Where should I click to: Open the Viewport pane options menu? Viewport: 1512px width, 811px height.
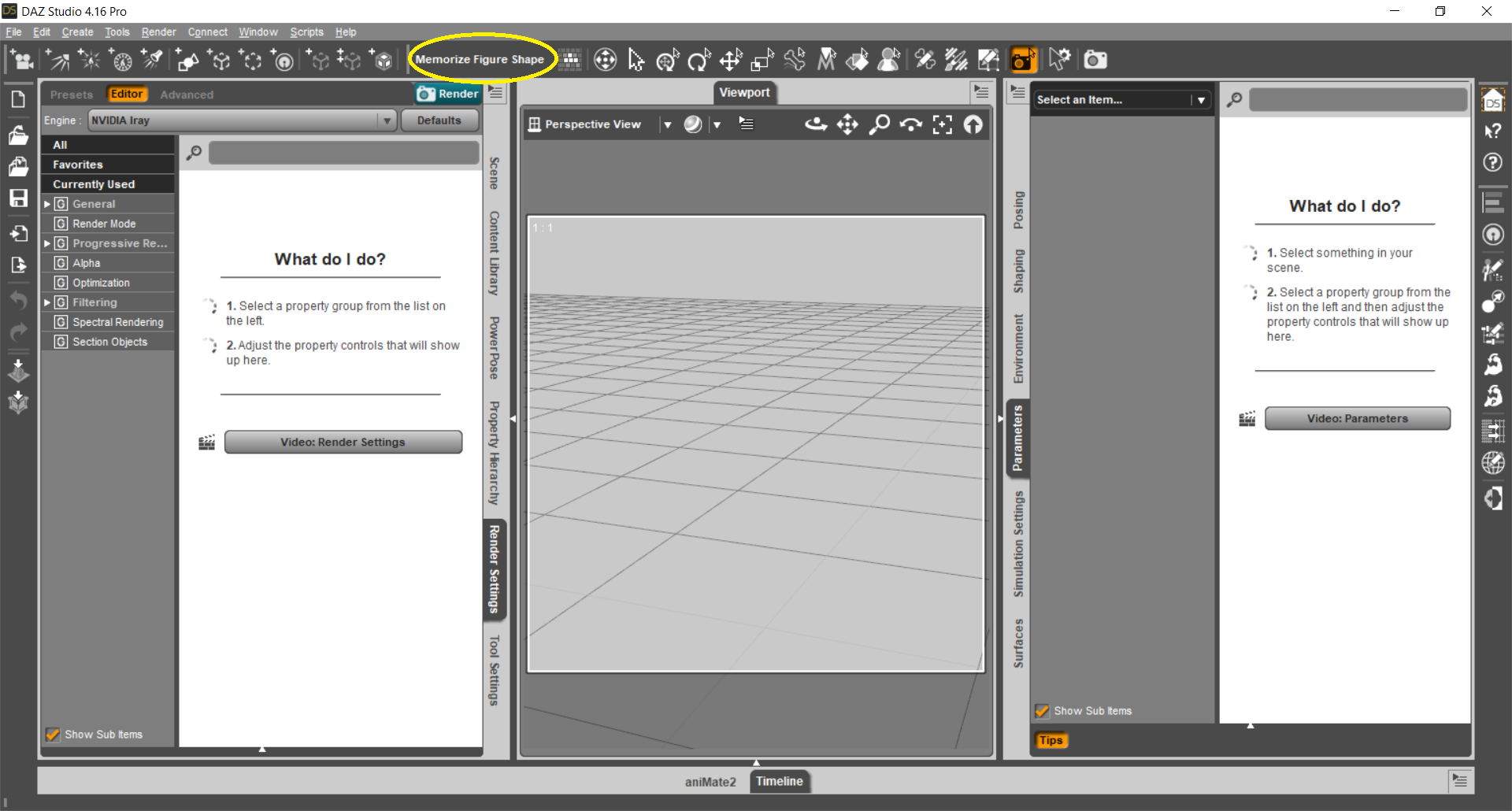coord(981,92)
